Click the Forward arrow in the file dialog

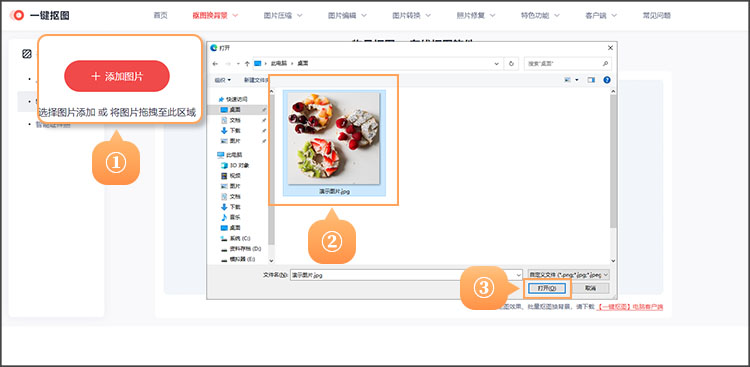(227, 63)
